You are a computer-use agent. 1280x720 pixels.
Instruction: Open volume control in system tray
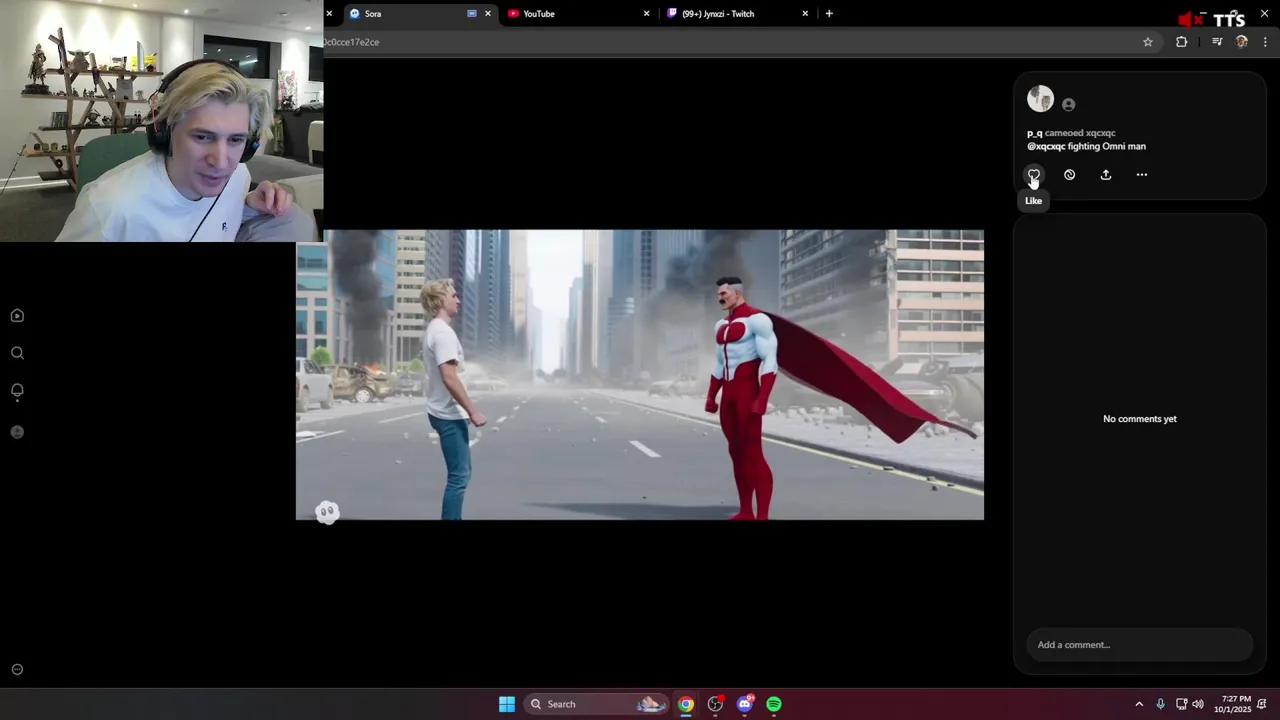[1198, 704]
